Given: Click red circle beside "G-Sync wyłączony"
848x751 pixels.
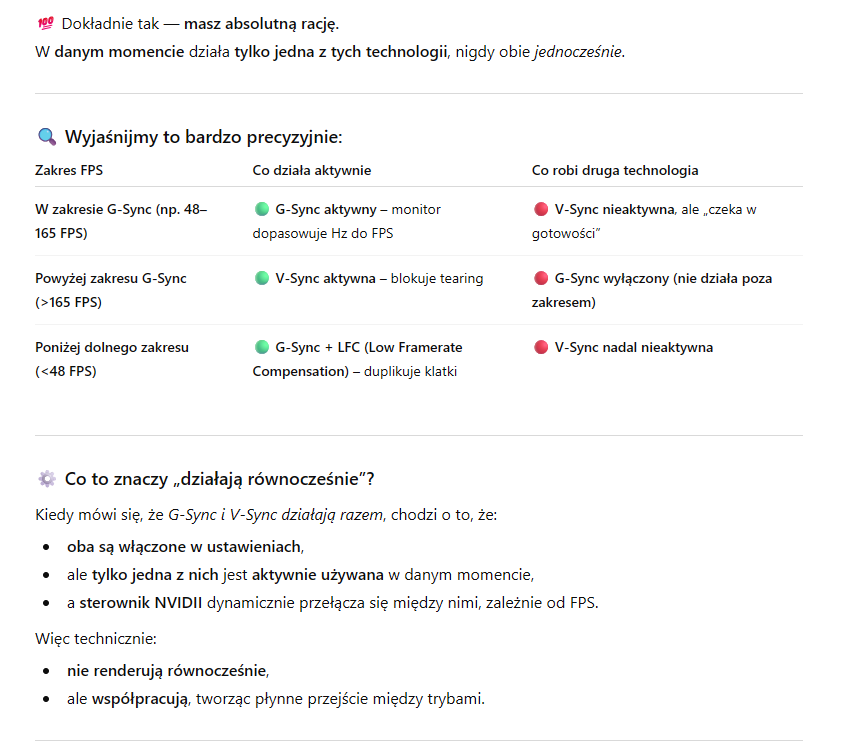Looking at the screenshot, I should pos(541,279).
